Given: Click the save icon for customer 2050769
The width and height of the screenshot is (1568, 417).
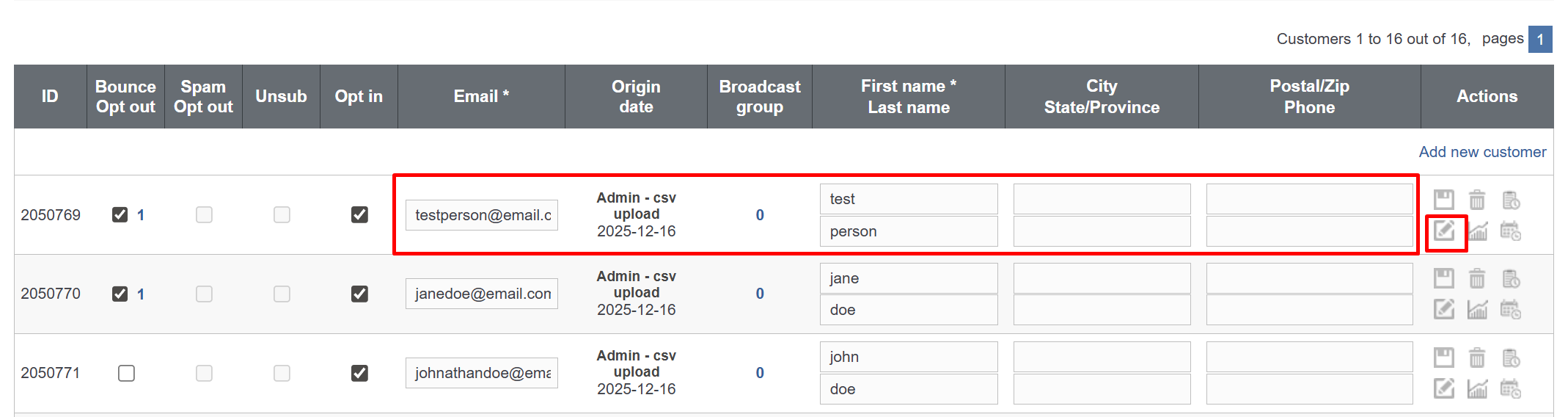Looking at the screenshot, I should (x=1444, y=200).
